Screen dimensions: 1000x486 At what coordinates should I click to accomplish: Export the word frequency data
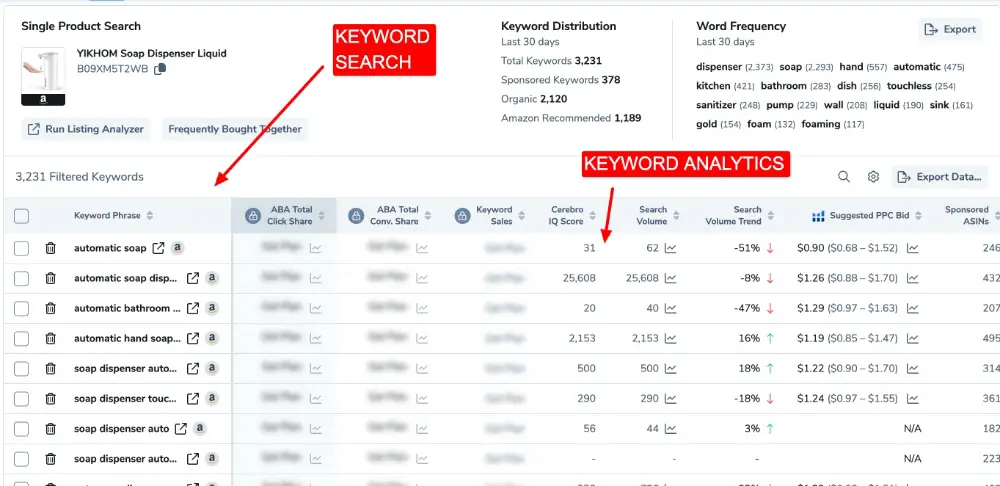point(950,29)
